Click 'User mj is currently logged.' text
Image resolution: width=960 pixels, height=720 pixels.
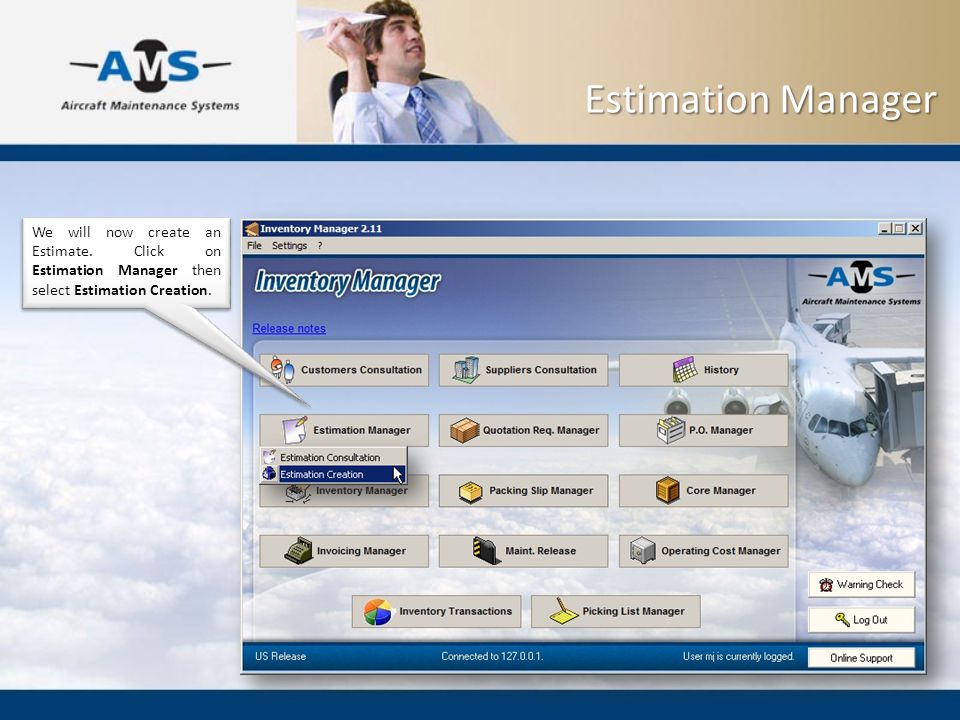click(x=738, y=656)
